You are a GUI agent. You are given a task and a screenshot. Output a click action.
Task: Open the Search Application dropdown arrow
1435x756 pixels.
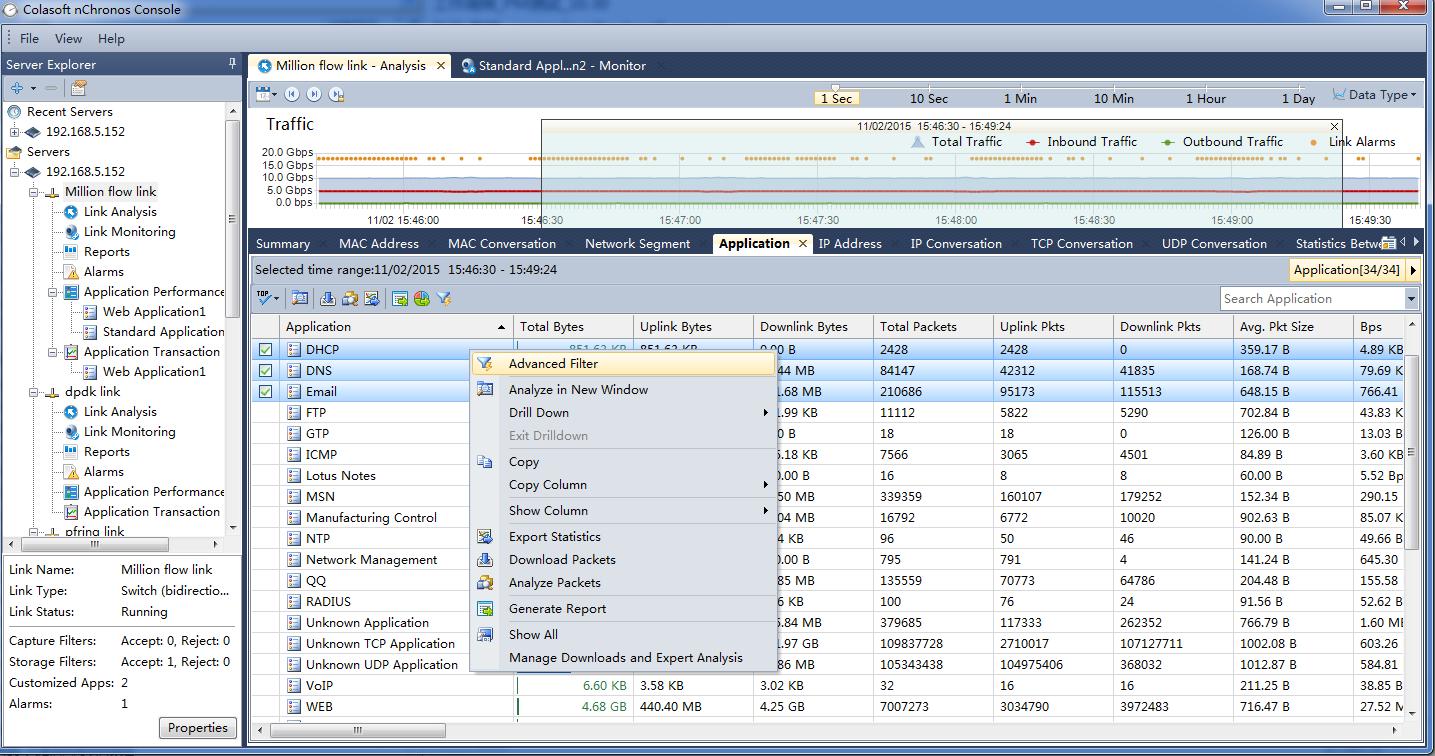(x=1411, y=298)
